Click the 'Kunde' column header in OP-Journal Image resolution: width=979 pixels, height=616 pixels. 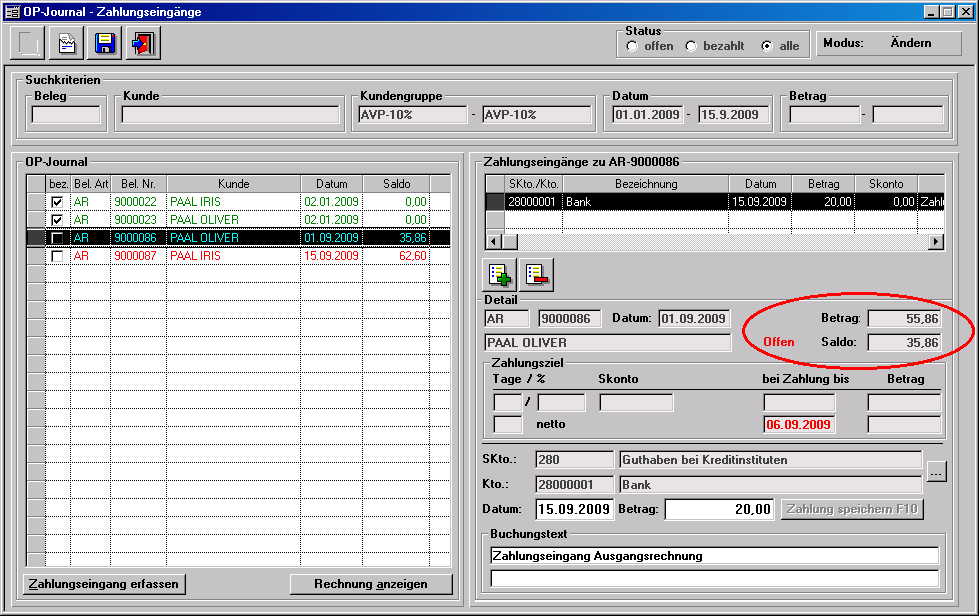pos(233,184)
